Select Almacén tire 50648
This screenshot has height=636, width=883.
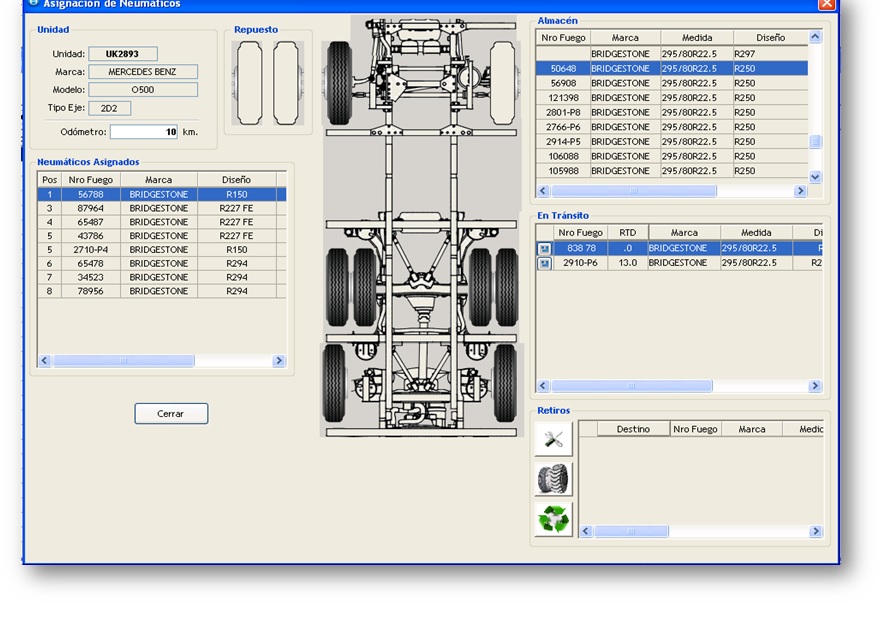pos(672,69)
